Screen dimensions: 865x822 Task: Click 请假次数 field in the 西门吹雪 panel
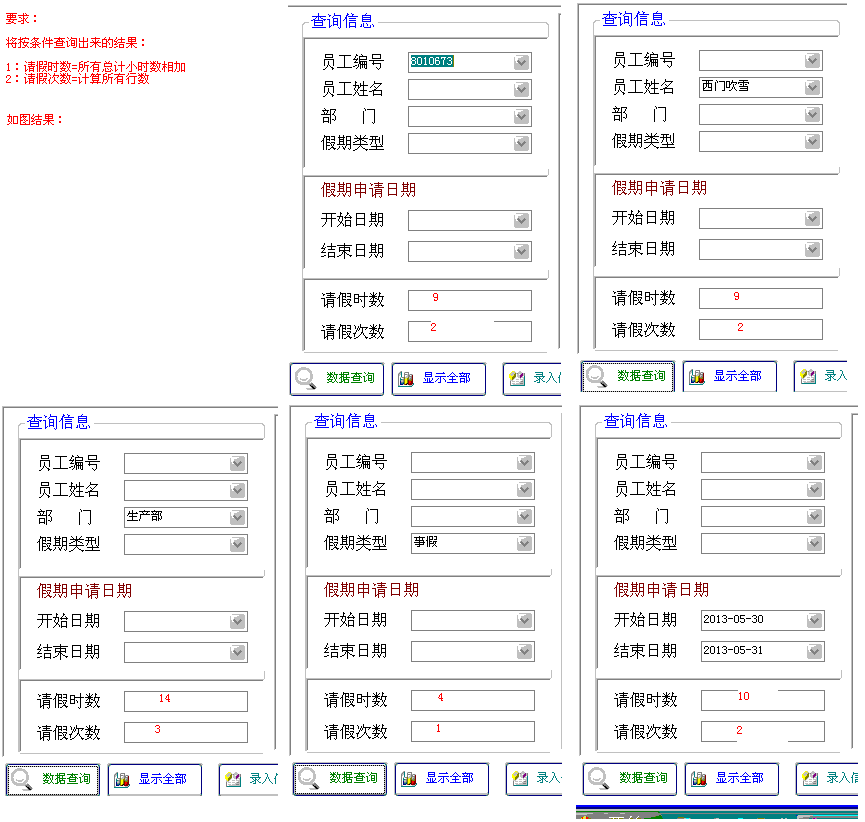[x=761, y=329]
